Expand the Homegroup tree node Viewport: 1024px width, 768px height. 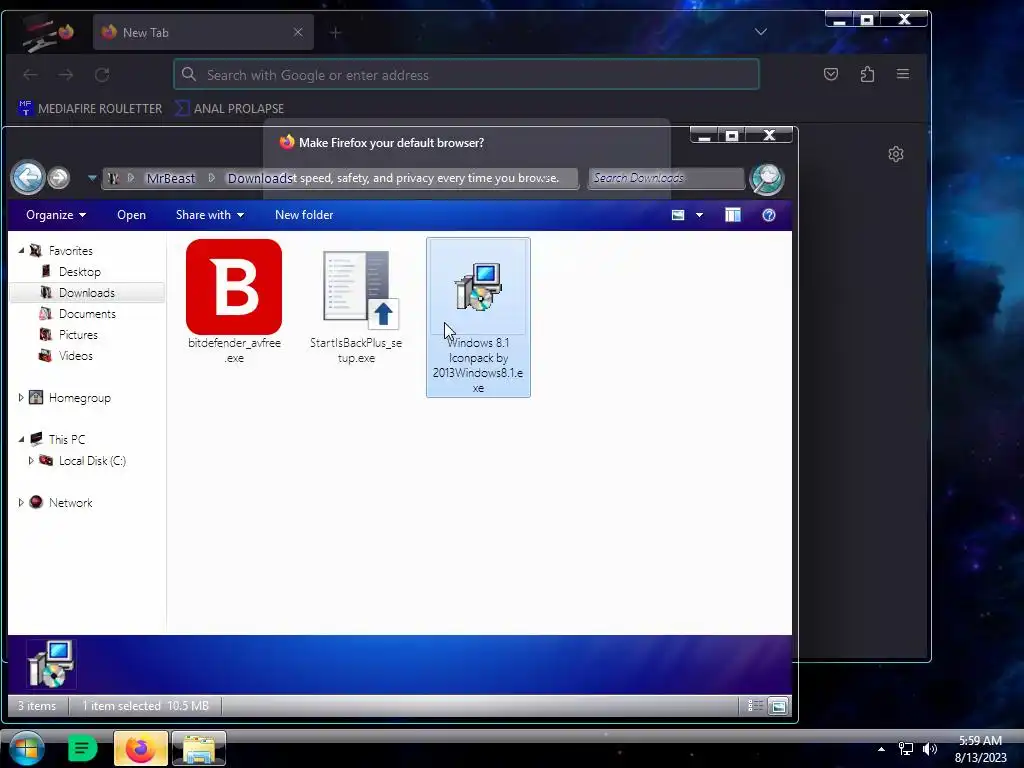coord(21,398)
